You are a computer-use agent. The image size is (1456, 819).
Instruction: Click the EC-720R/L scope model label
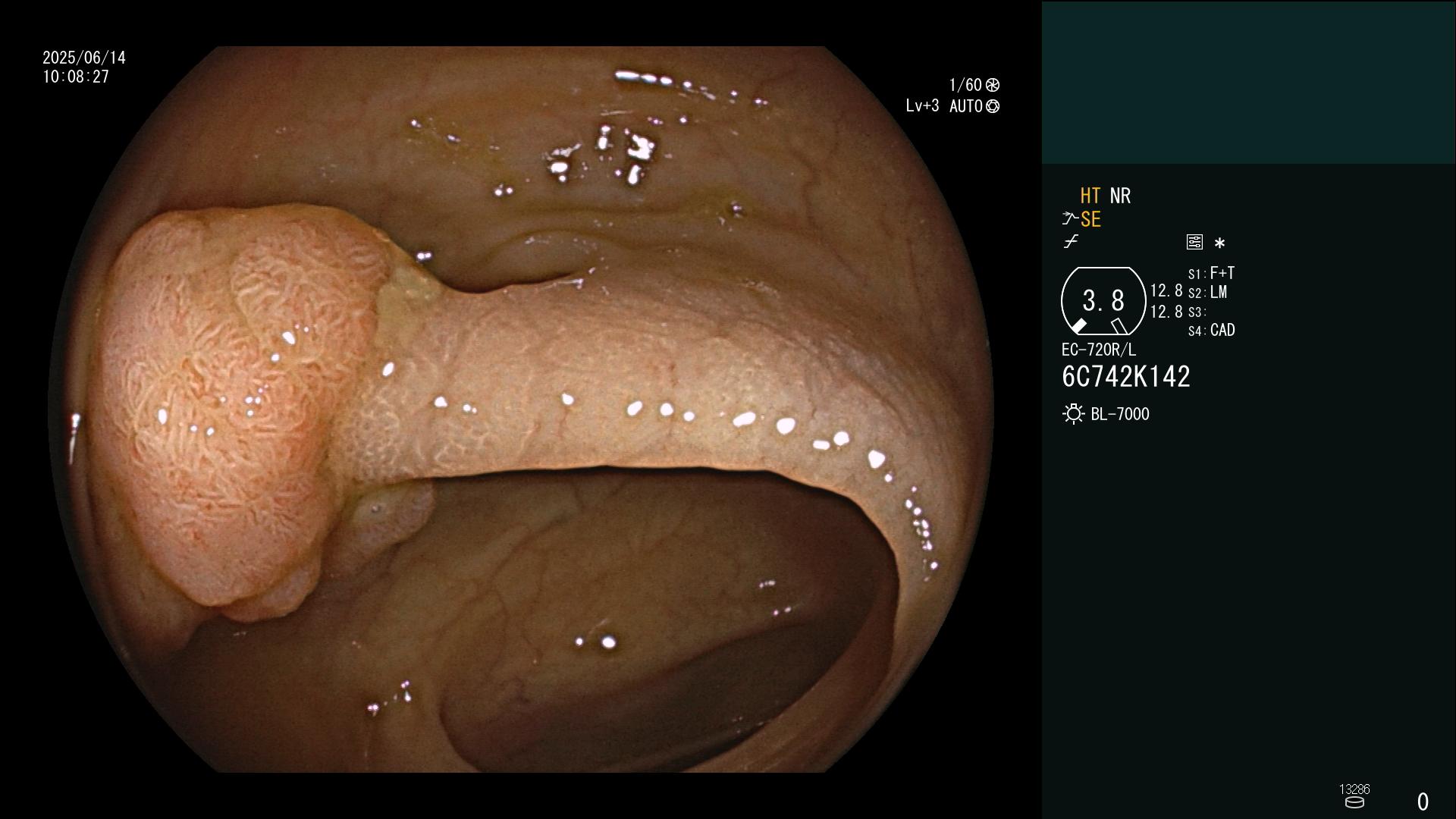click(1099, 350)
